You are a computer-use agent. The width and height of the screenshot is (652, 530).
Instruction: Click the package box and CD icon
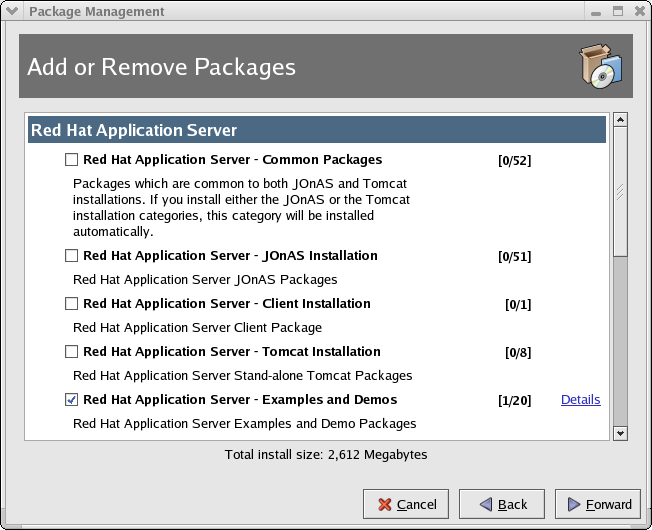(602, 67)
